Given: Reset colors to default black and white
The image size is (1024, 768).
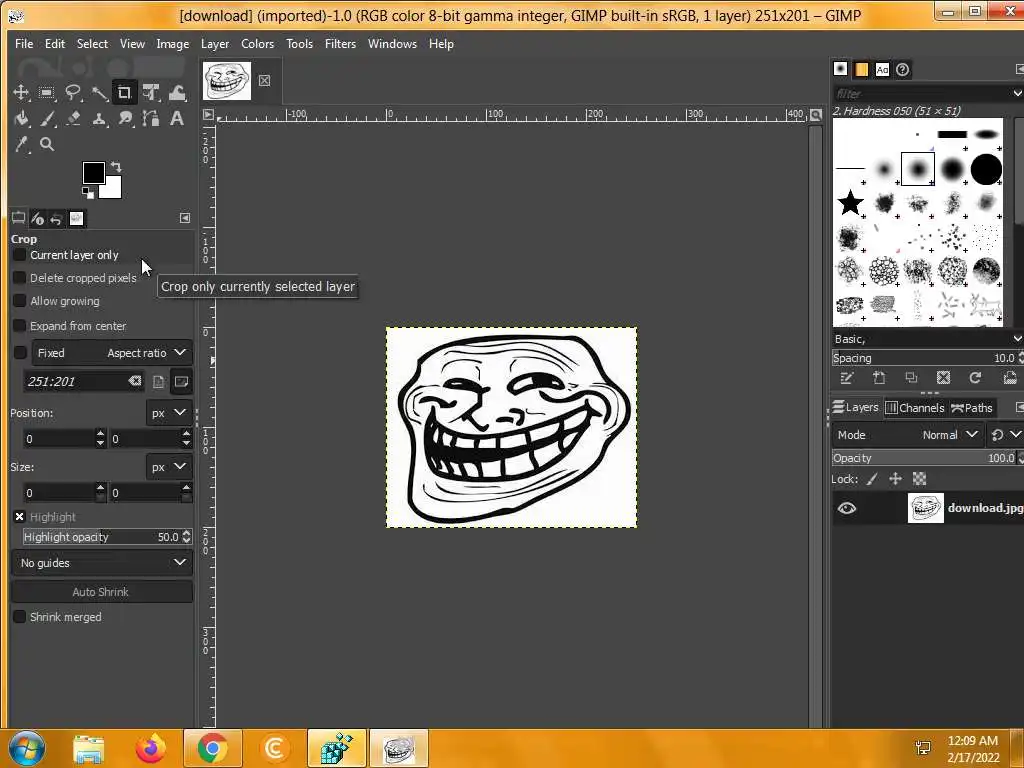Looking at the screenshot, I should pos(87,192).
